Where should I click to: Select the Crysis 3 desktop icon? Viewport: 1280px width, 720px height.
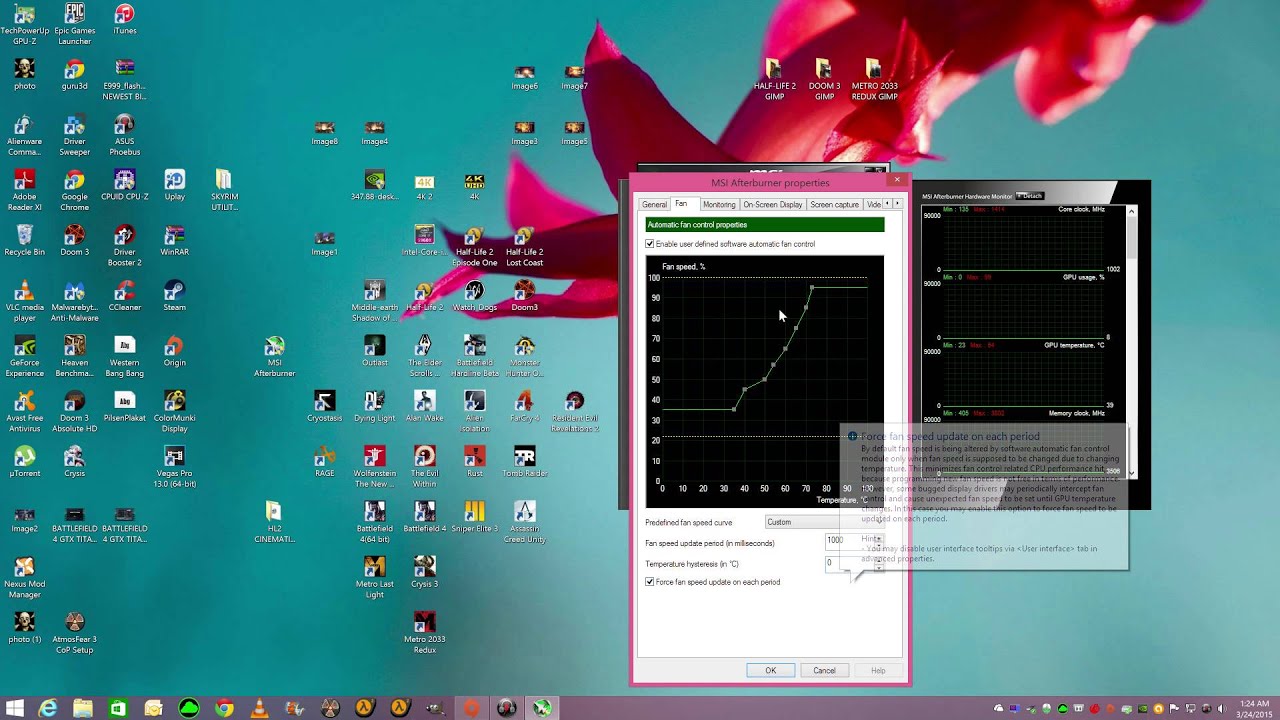click(424, 573)
